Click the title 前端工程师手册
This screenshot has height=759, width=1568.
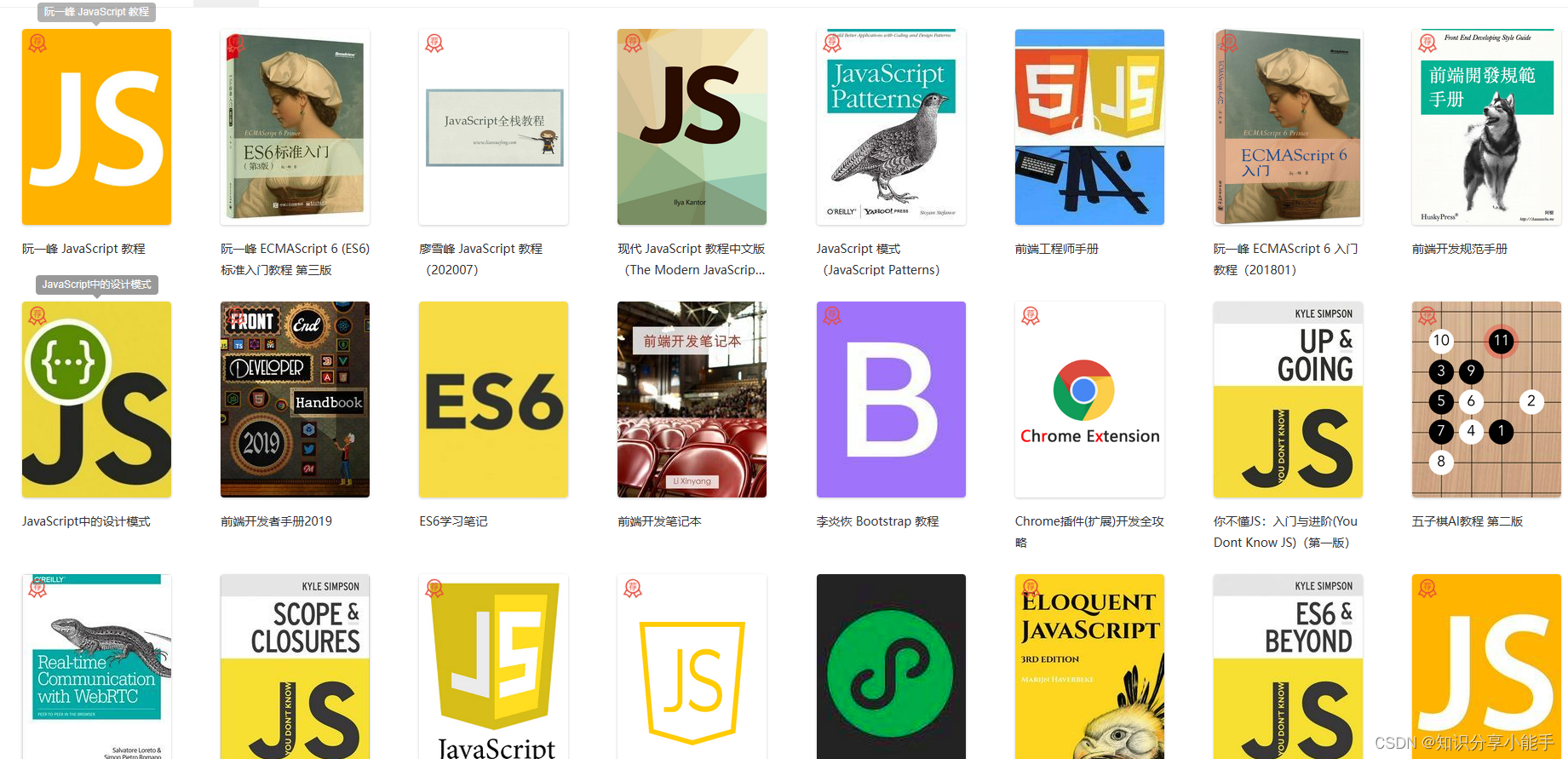pos(1057,249)
